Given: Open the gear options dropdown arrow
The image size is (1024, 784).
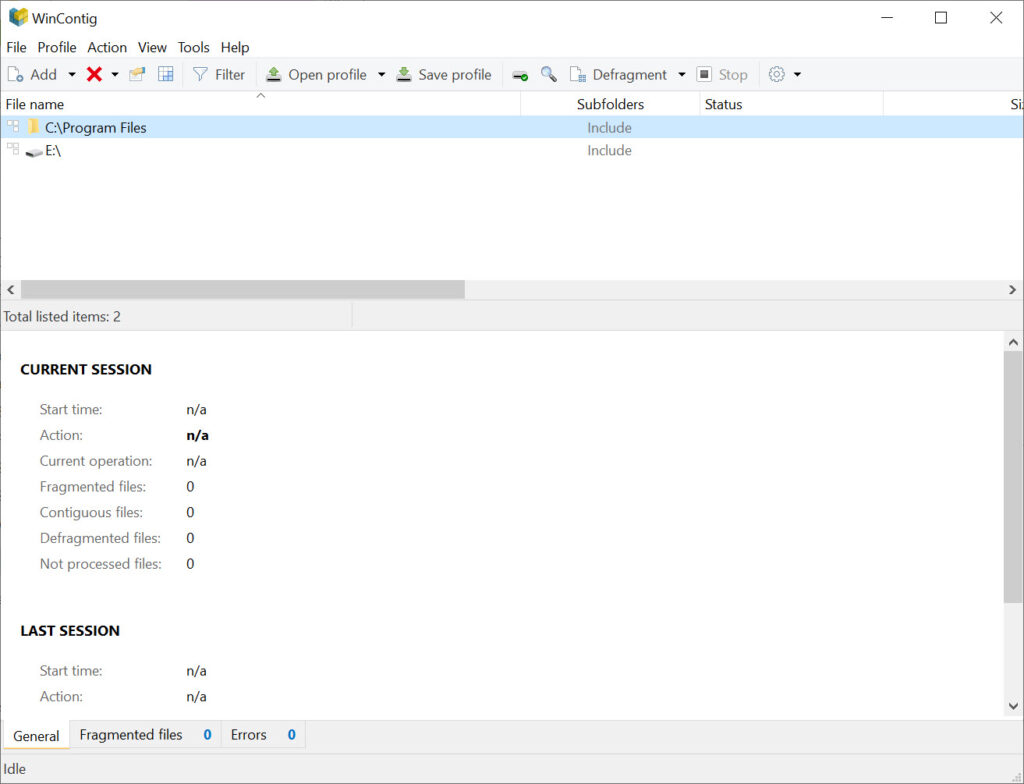Looking at the screenshot, I should (x=797, y=74).
